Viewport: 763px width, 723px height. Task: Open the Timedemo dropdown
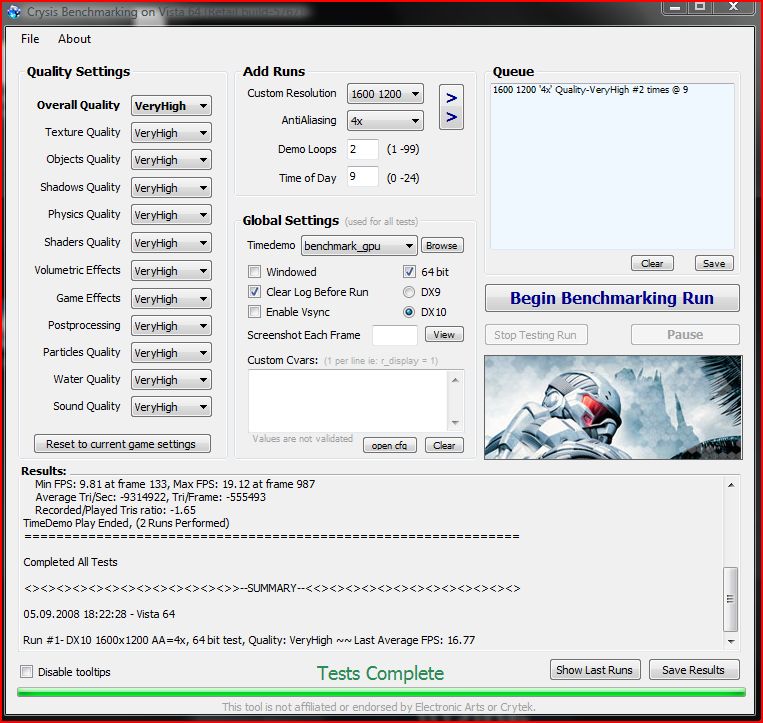359,246
